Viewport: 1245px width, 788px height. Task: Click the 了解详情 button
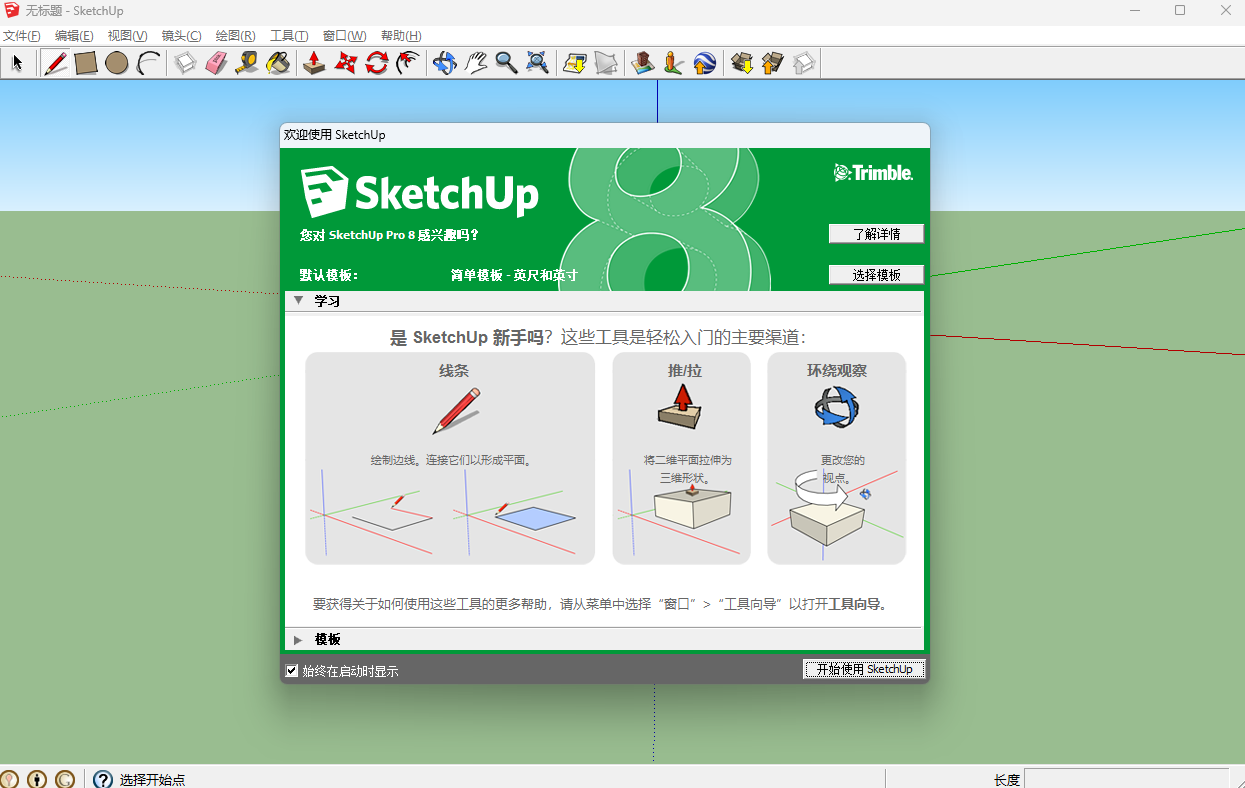coord(876,233)
